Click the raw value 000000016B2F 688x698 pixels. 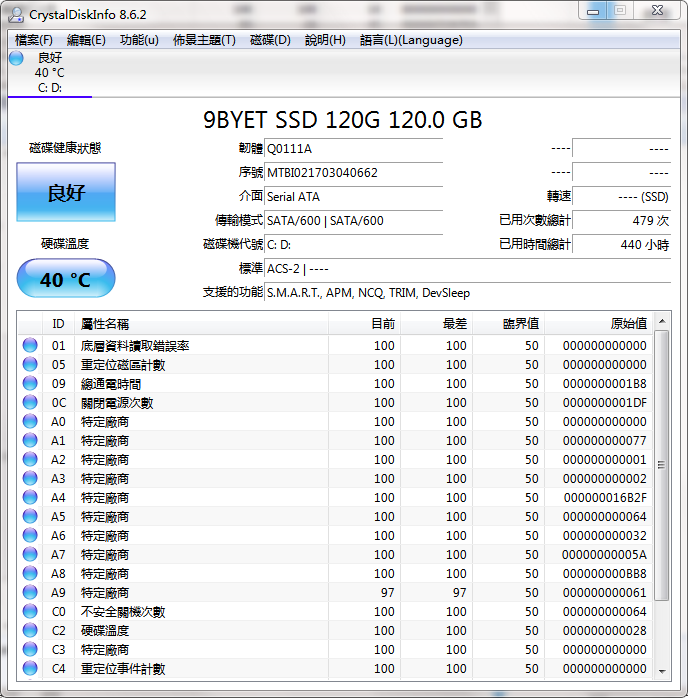coord(605,498)
